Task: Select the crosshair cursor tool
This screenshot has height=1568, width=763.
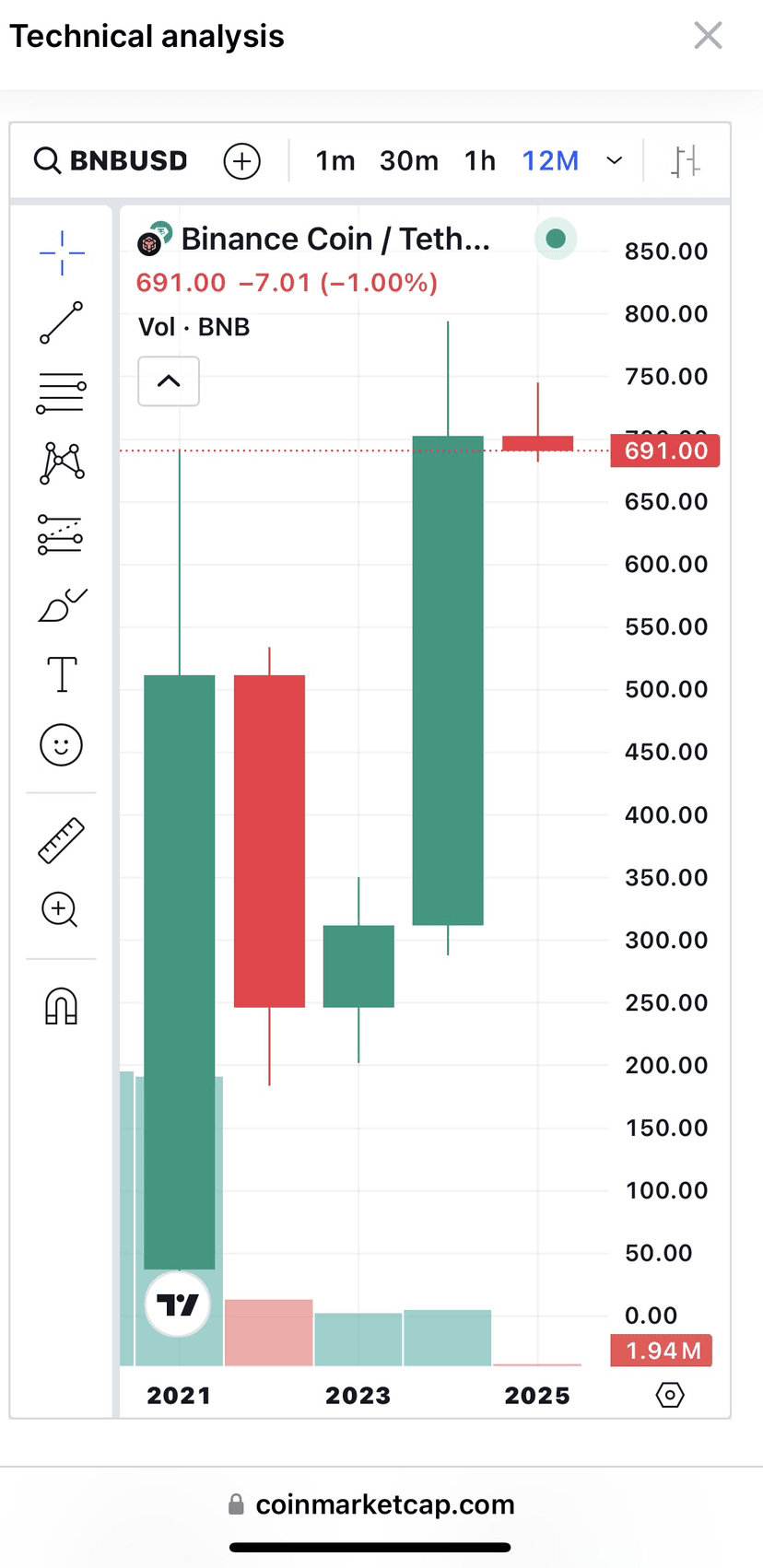Action: [62, 252]
